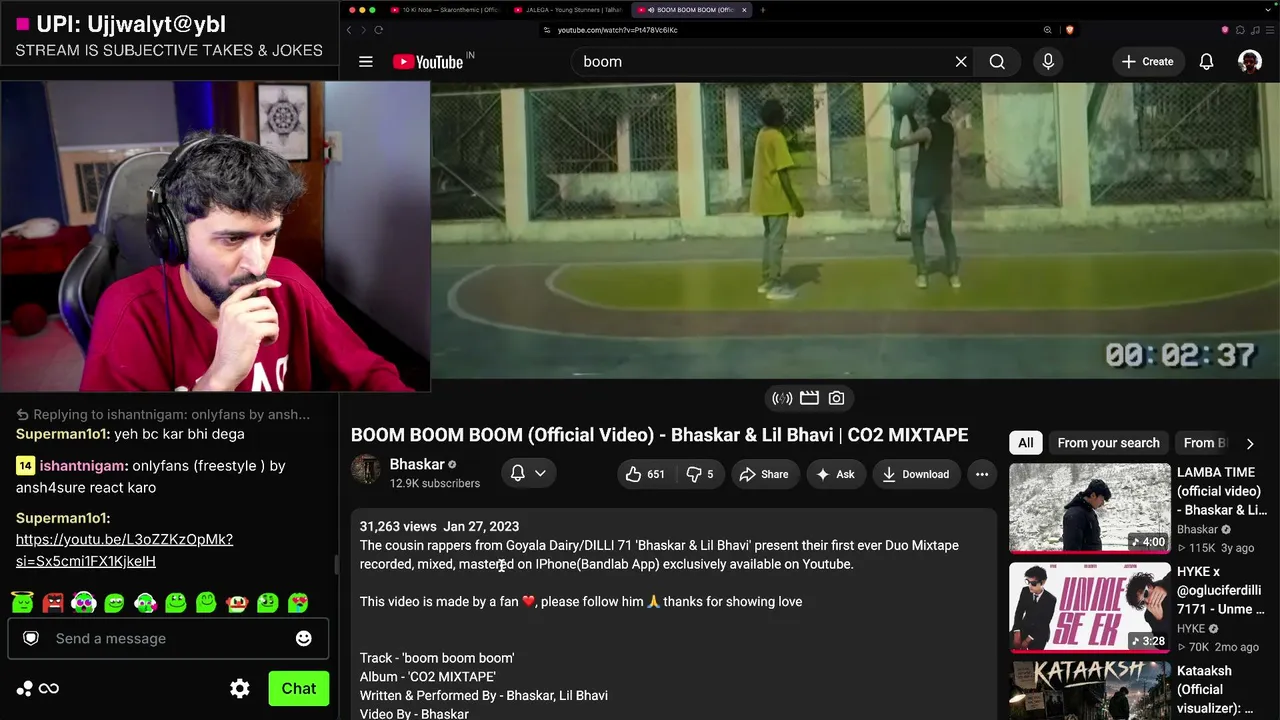This screenshot has height=720, width=1280.
Task: Click '12.9K subscribers' text
Action: [x=435, y=484]
